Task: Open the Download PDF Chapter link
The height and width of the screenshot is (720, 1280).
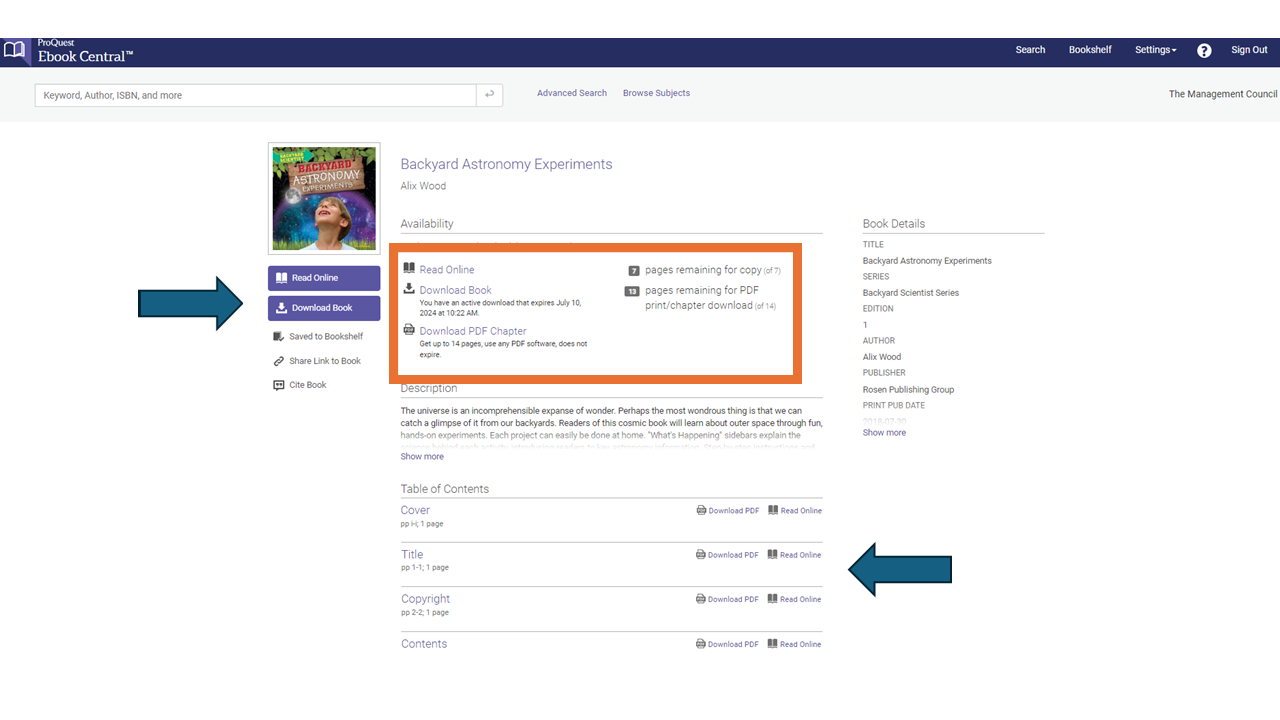Action: pos(473,331)
